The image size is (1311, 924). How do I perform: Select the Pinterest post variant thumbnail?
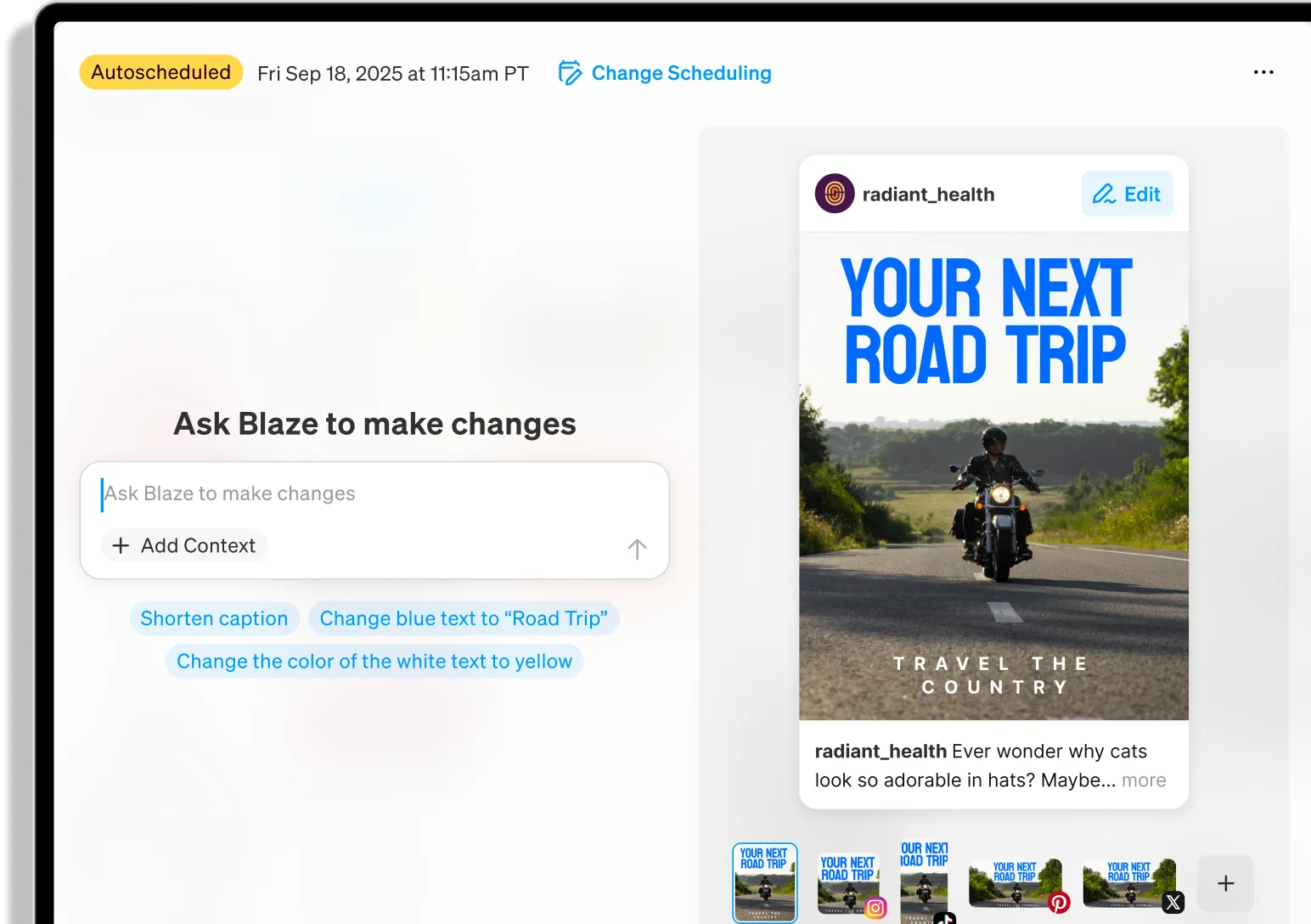1016,884
